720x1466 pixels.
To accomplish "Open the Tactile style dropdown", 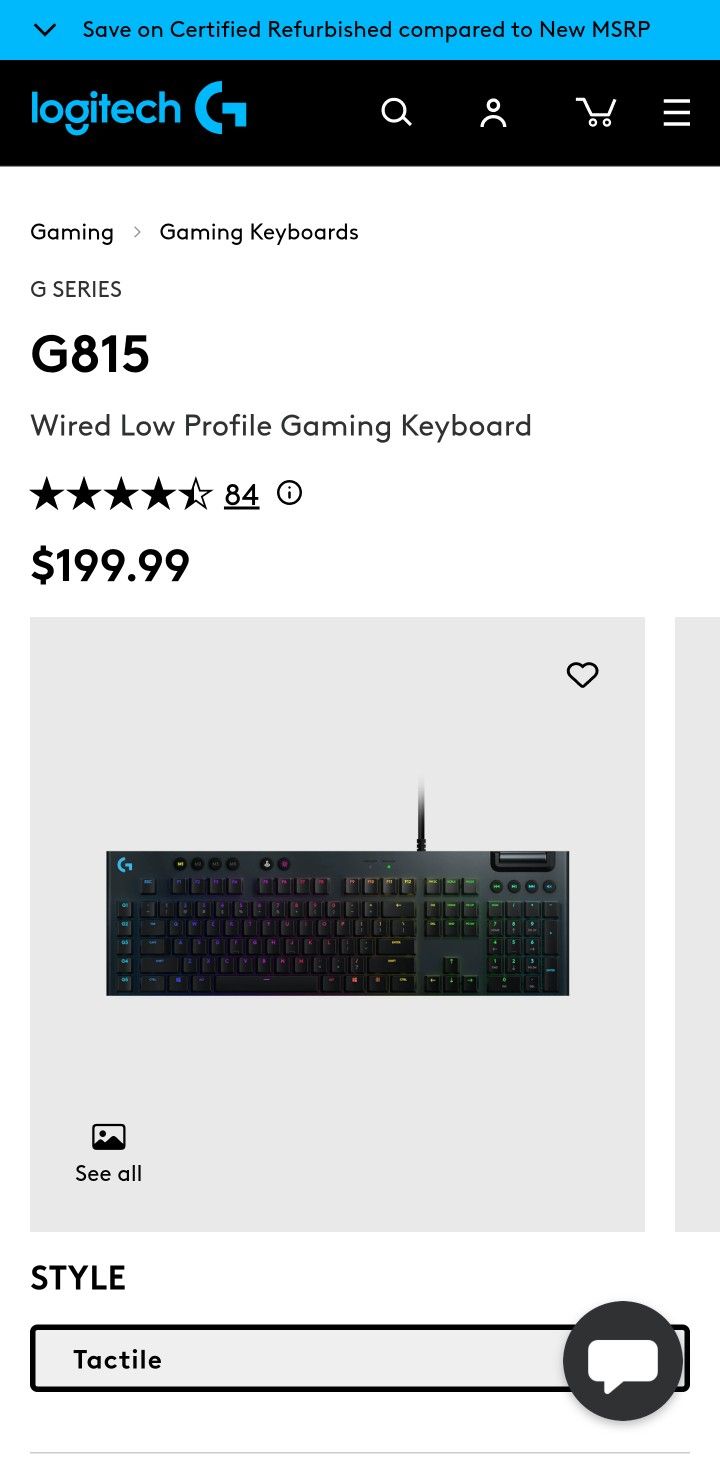I will pyautogui.click(x=300, y=1359).
